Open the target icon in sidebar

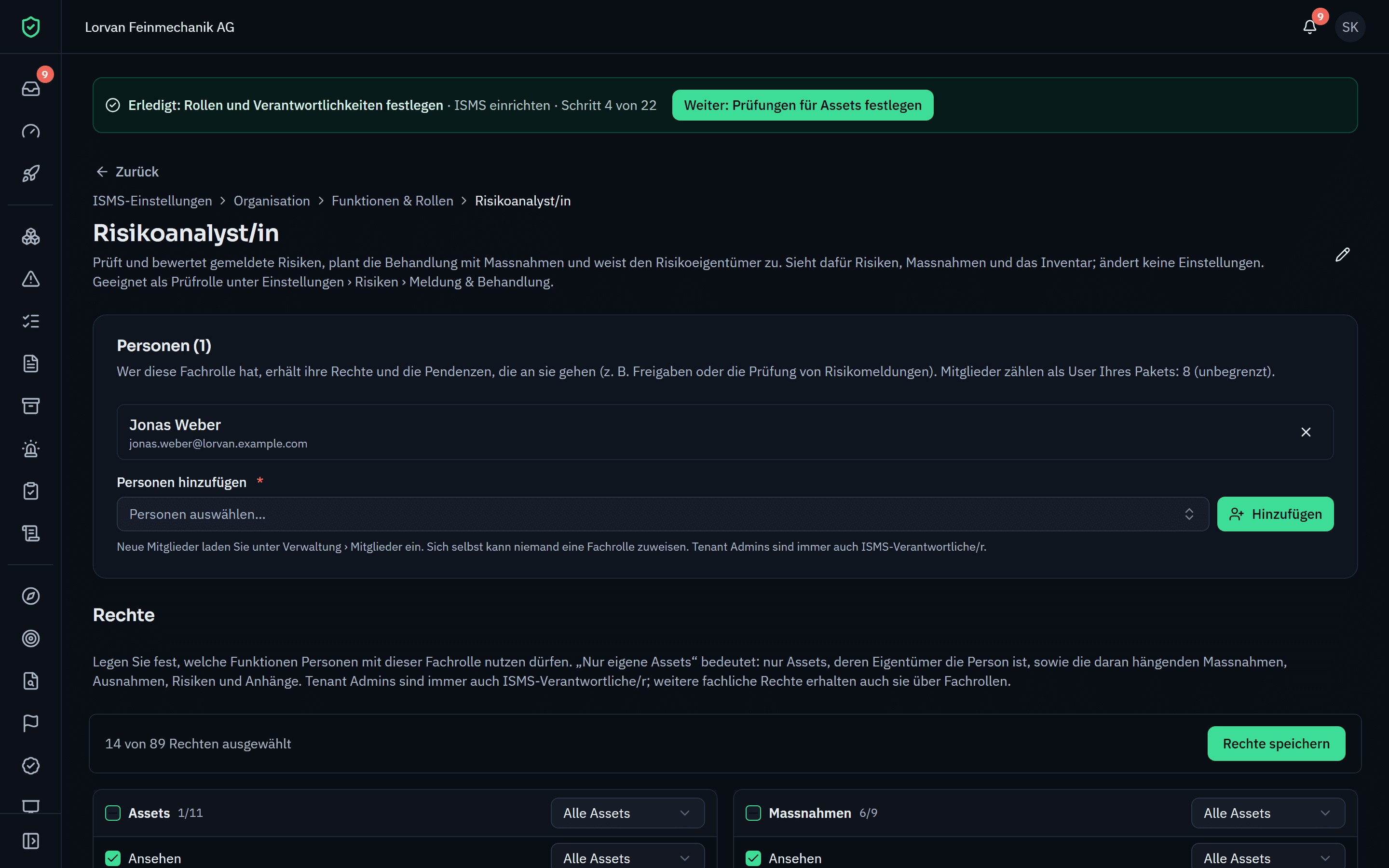click(30, 638)
